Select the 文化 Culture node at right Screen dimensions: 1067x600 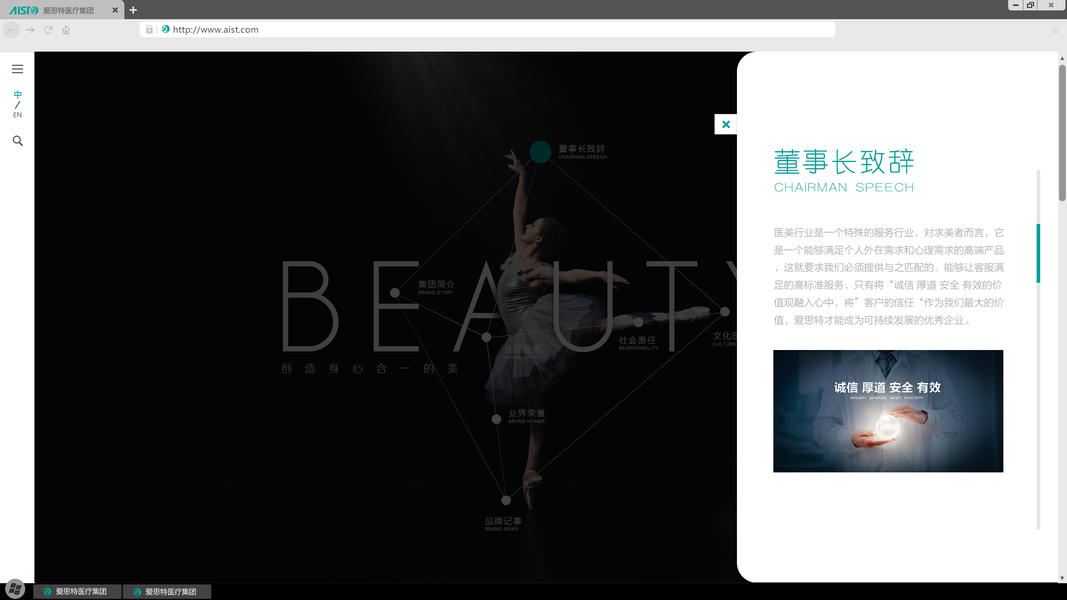[725, 312]
